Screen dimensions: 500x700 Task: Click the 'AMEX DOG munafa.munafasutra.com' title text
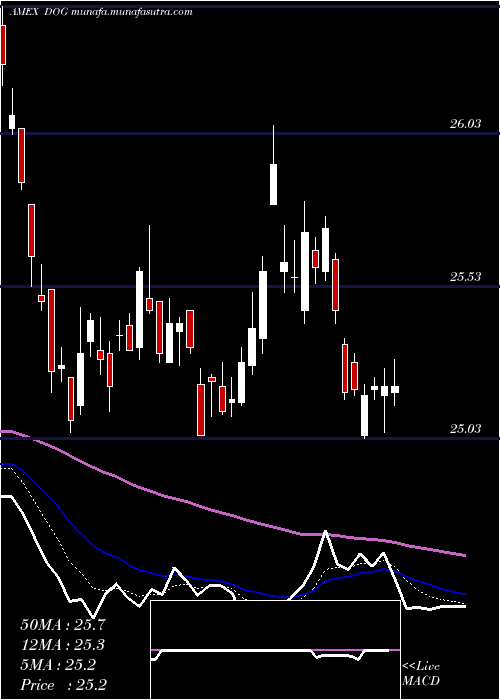[x=100, y=12]
